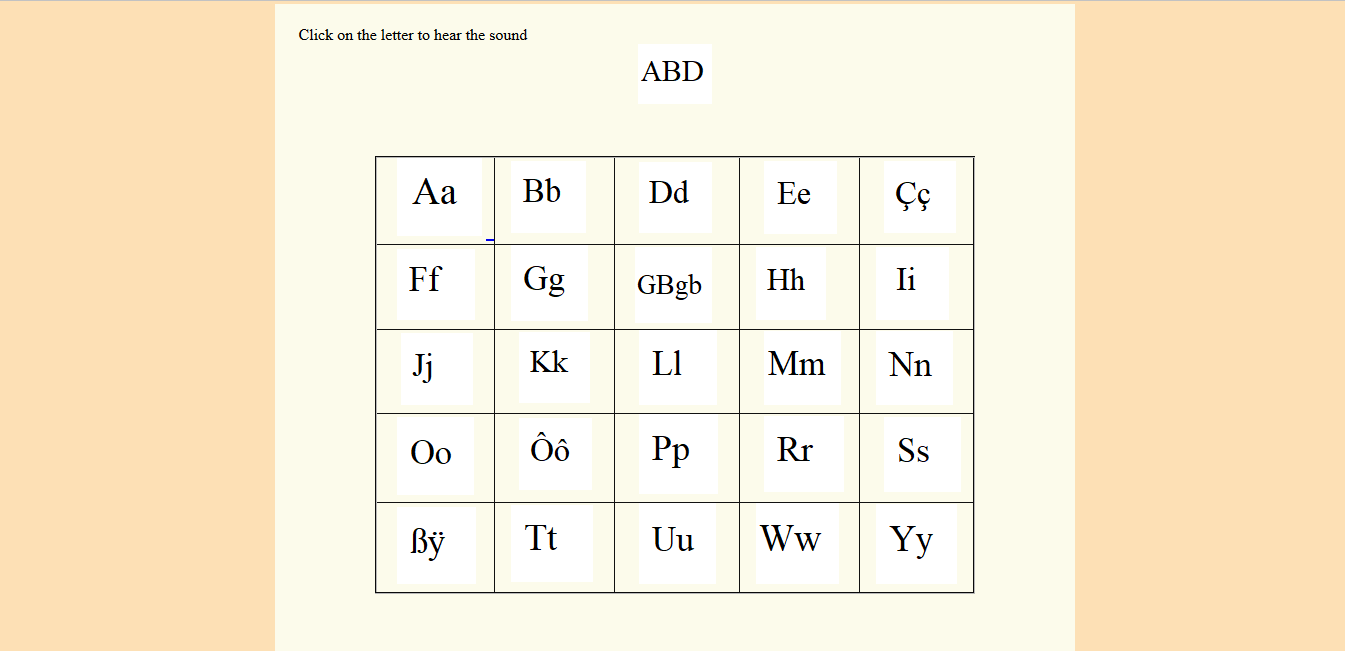
Task: Select the ßÿ letter tile
Action: (436, 545)
